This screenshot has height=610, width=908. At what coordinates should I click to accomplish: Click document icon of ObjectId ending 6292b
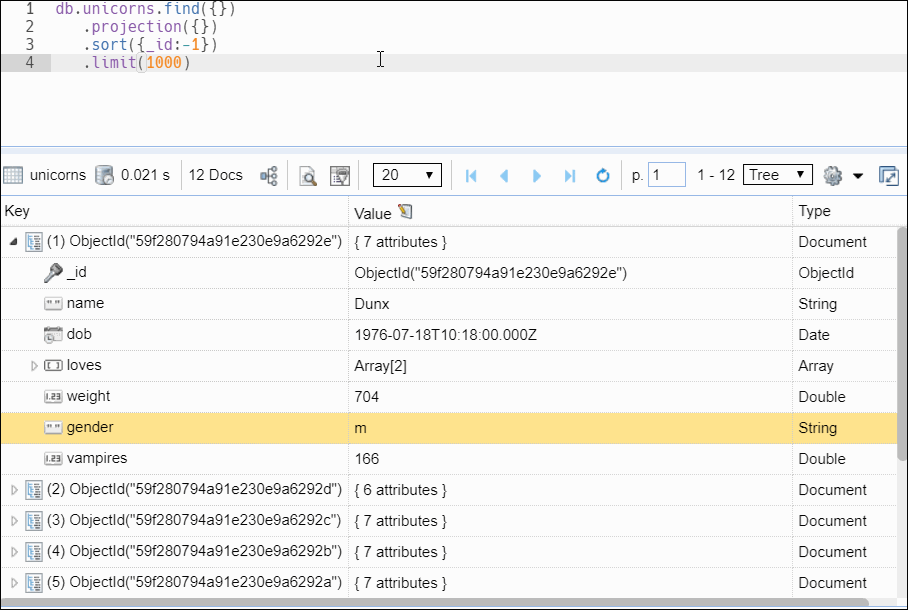click(34, 552)
